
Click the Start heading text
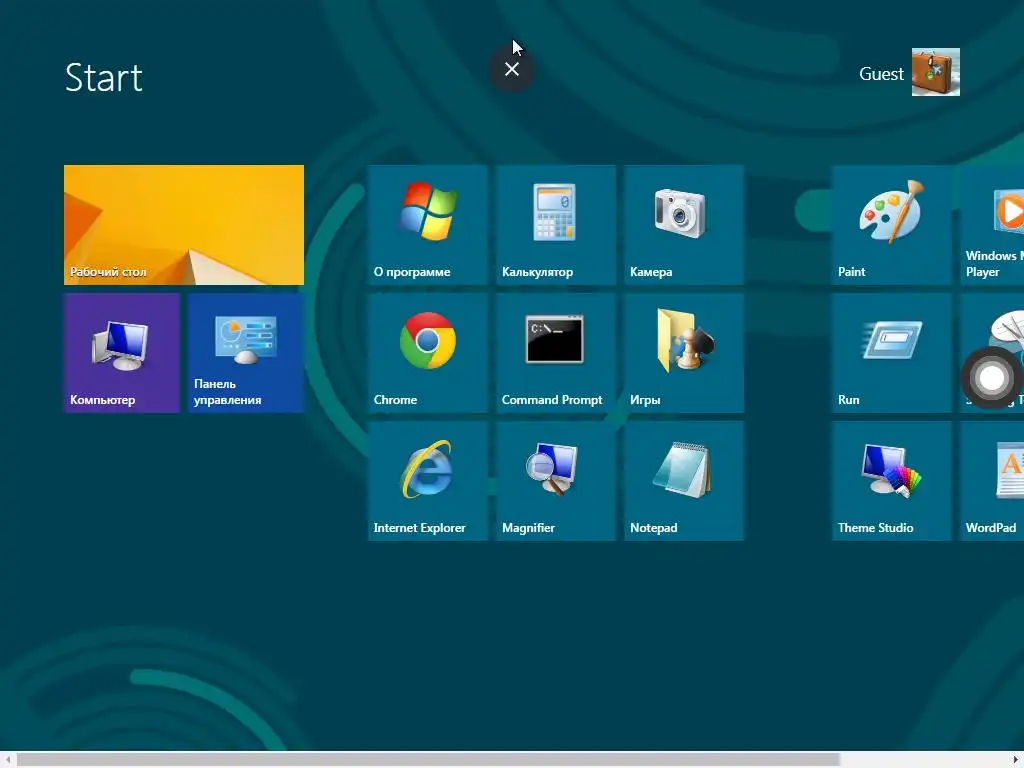tap(104, 78)
